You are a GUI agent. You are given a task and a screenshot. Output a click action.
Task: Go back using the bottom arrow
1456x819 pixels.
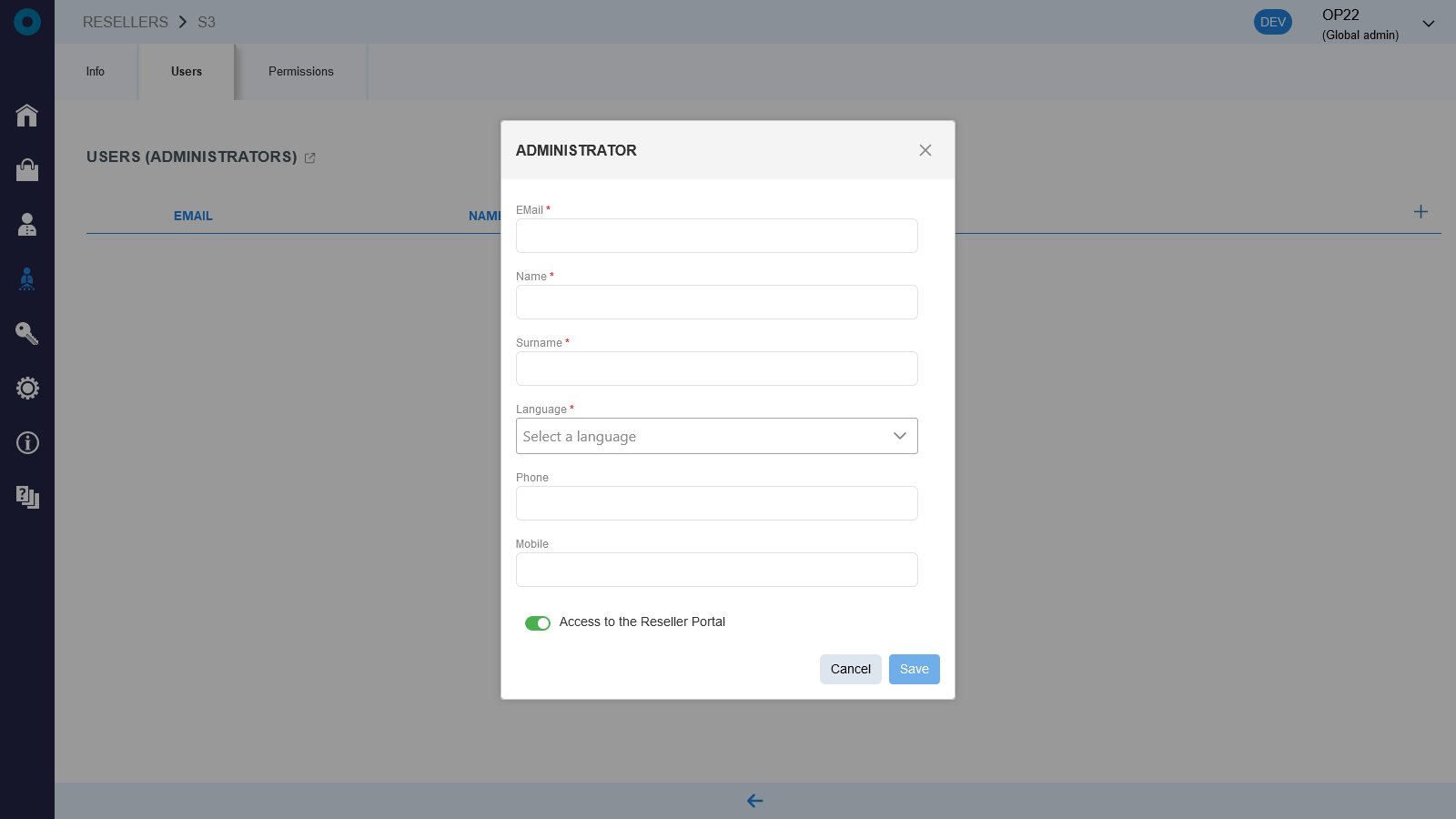coord(754,801)
